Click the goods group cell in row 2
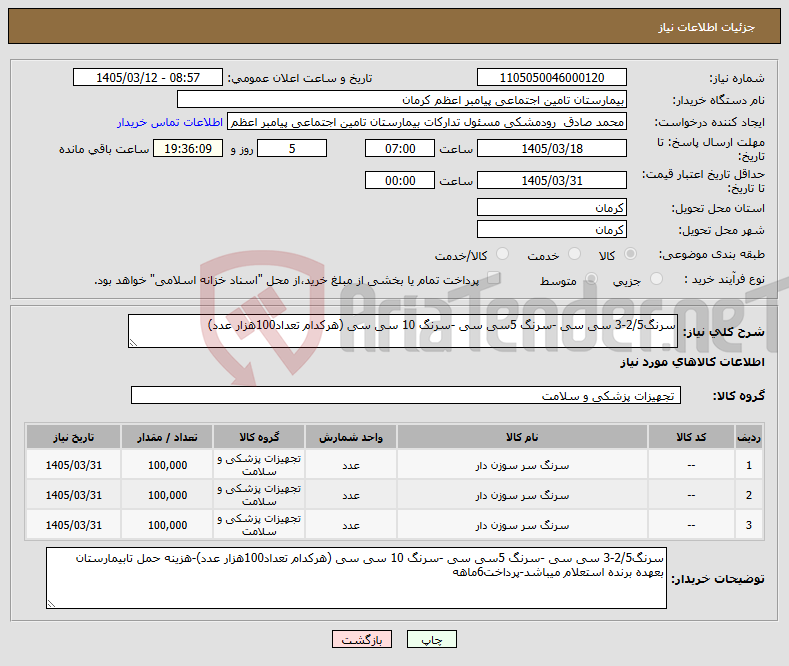The height and width of the screenshot is (666, 789). point(259,495)
